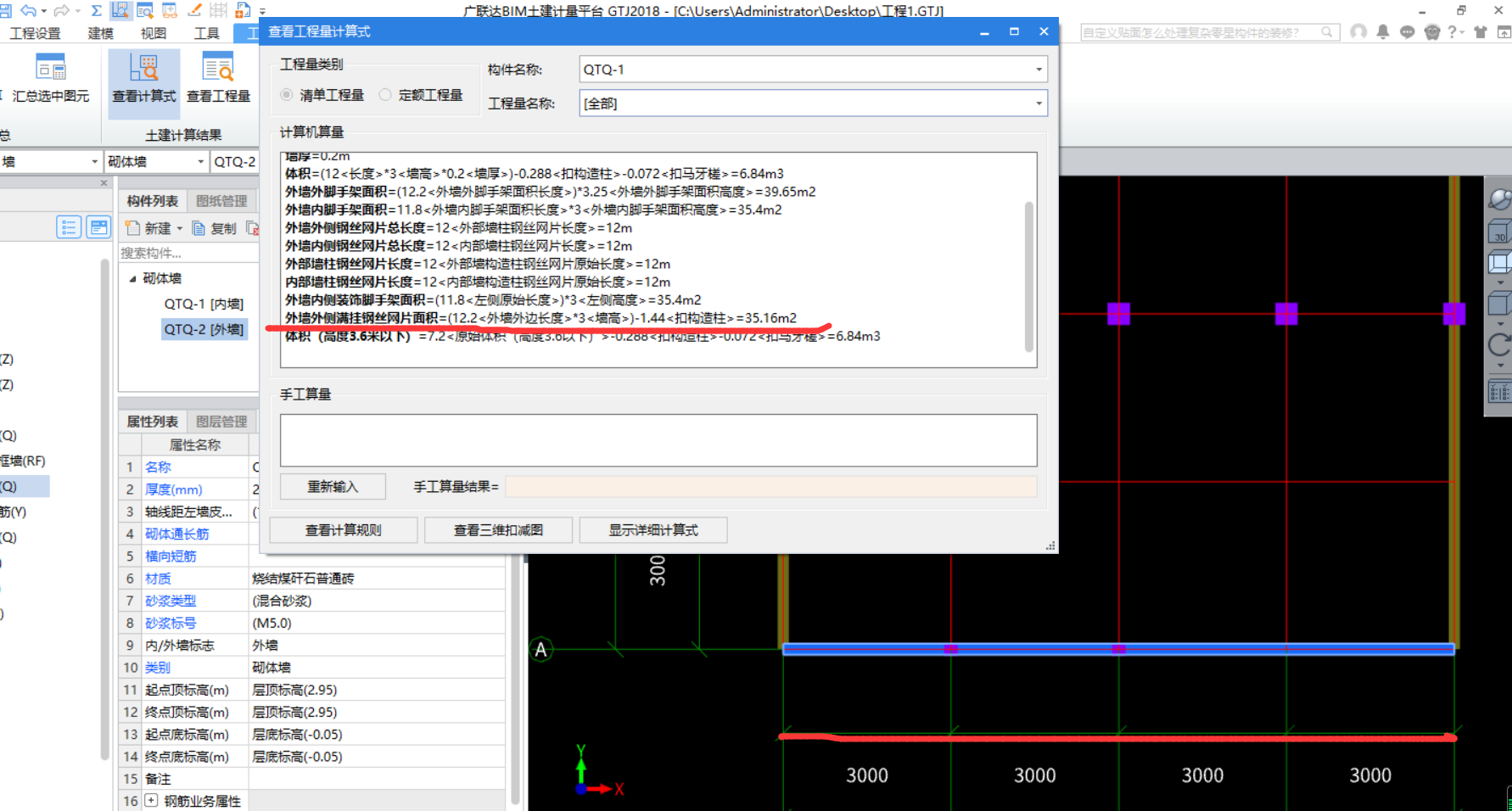Click 新建 component button

tap(149, 228)
